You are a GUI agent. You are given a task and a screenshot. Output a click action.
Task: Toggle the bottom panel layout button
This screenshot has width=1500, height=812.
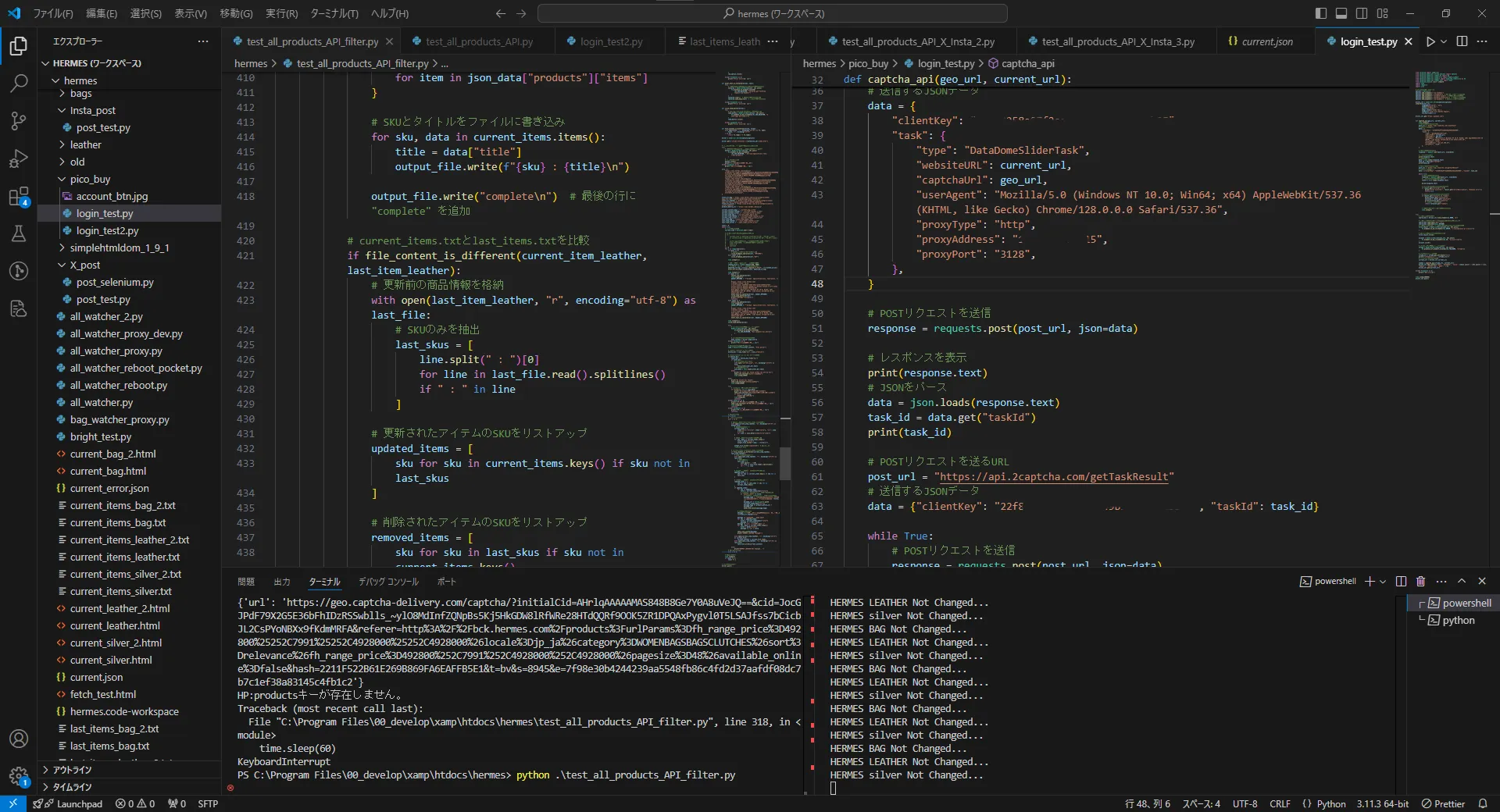[1341, 13]
